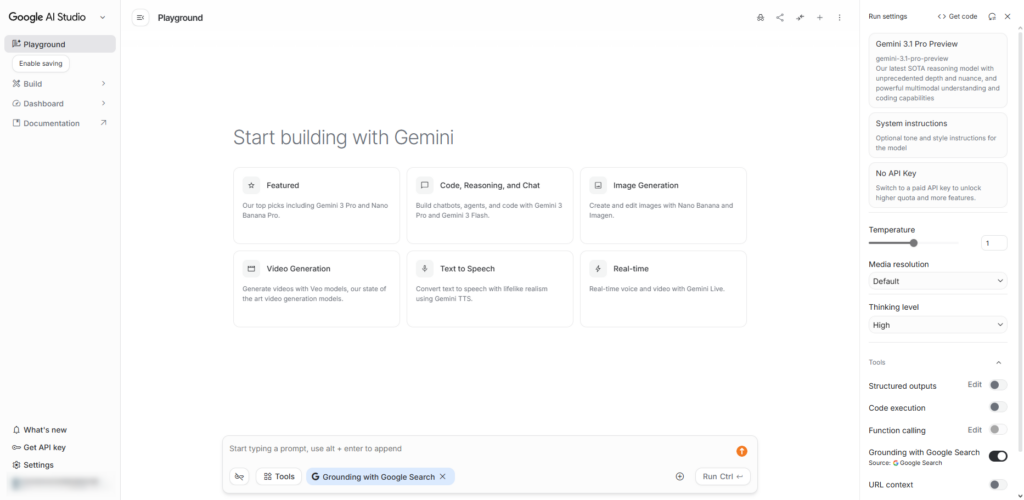Viewport: 1024px width, 500px height.
Task: Open Settings in the sidebar
Action: (x=60, y=465)
